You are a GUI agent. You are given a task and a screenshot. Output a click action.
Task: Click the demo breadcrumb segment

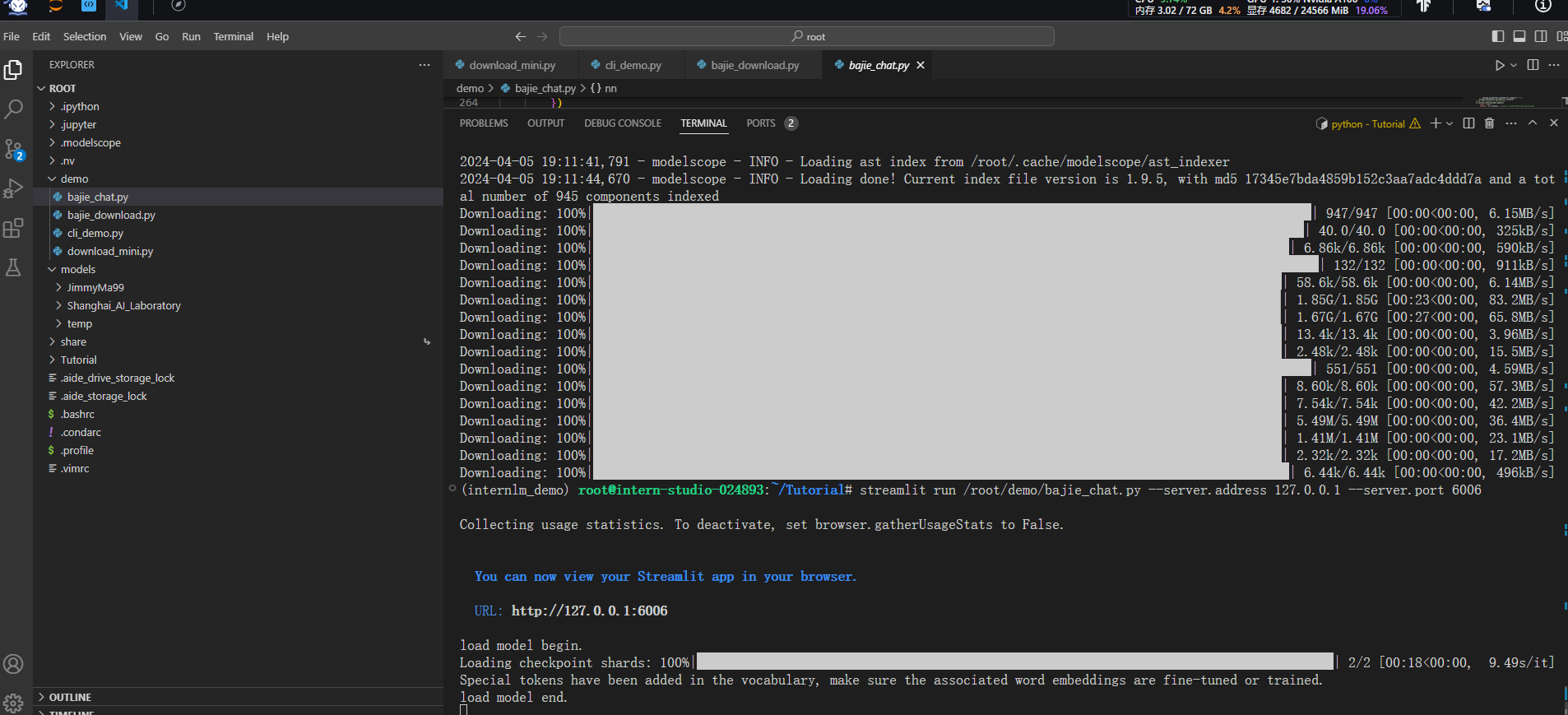tap(470, 88)
